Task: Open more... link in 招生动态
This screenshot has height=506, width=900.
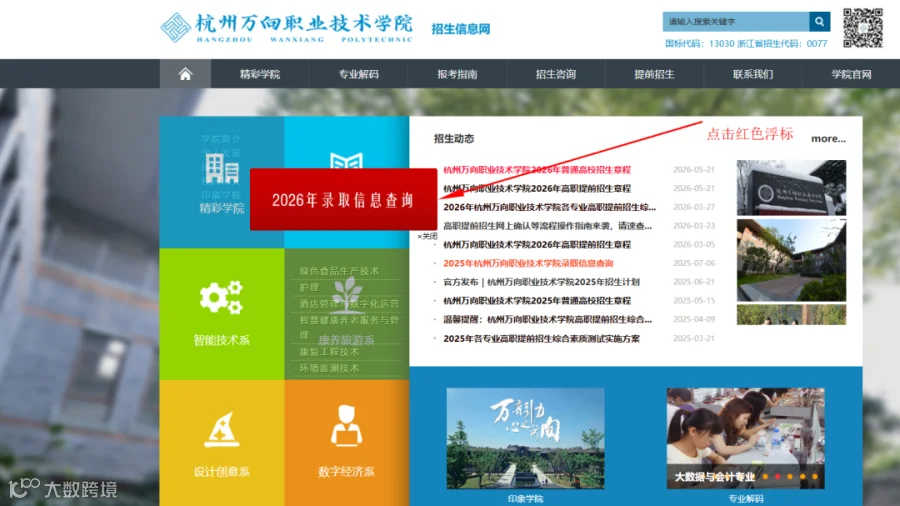Action: (828, 139)
